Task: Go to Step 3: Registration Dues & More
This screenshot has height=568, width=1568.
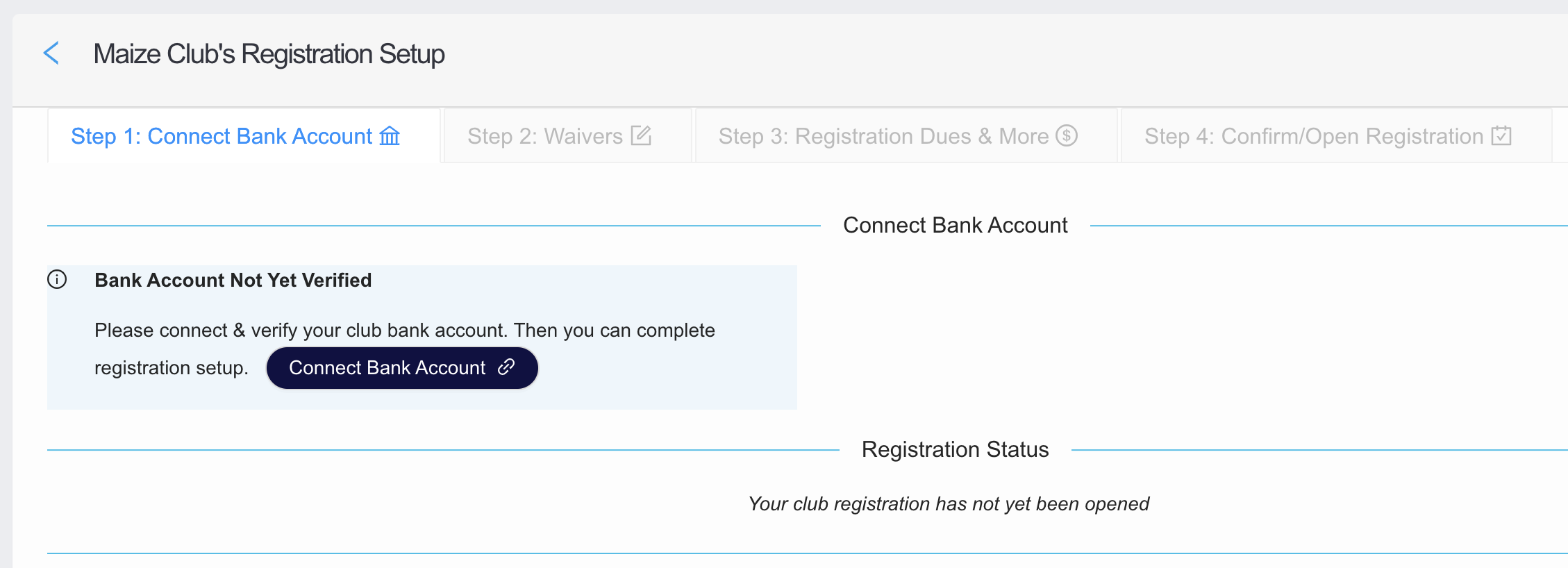Action: click(x=883, y=137)
